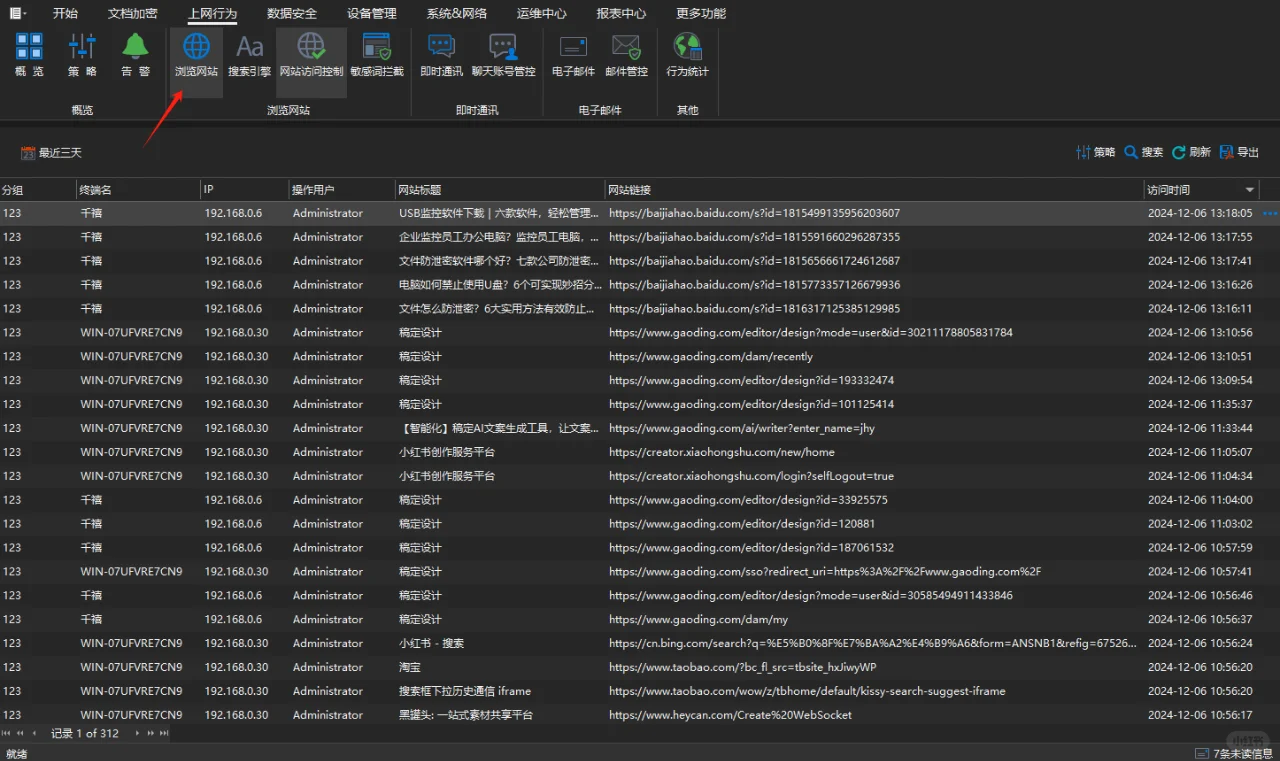Click the three-dots icon on the first row
Viewport: 1280px width, 761px height.
coord(1270,213)
